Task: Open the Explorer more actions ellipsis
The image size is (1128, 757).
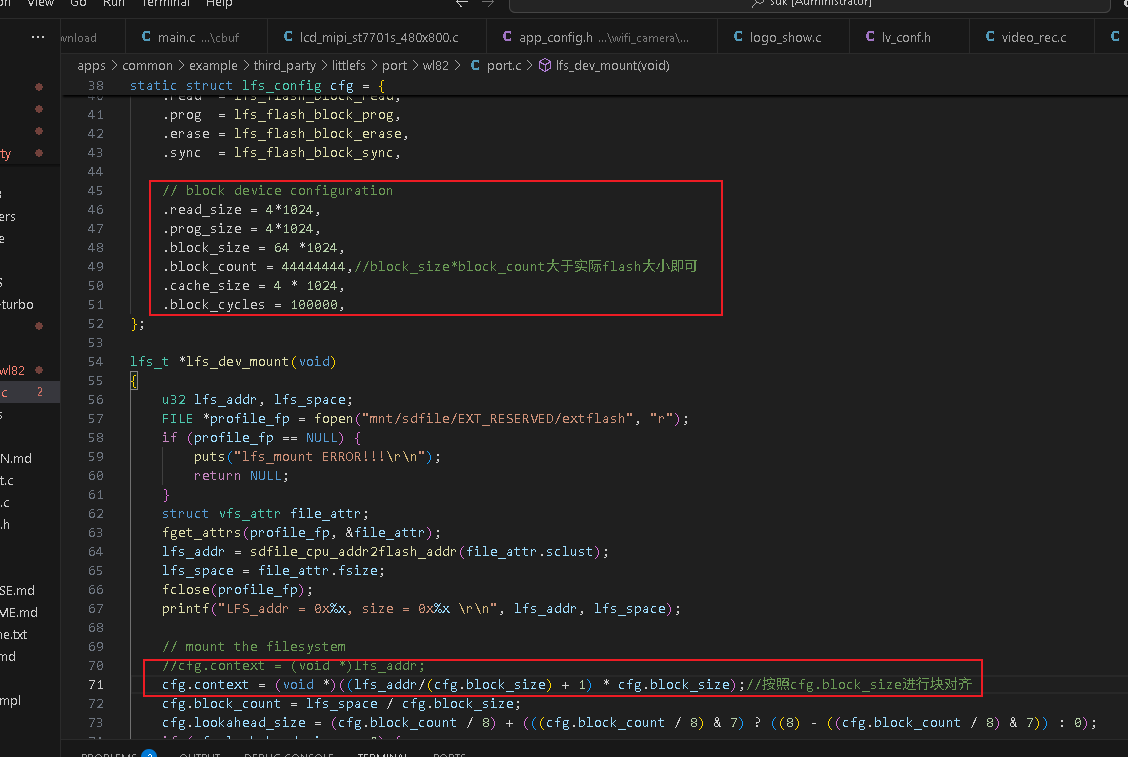Action: tap(38, 37)
